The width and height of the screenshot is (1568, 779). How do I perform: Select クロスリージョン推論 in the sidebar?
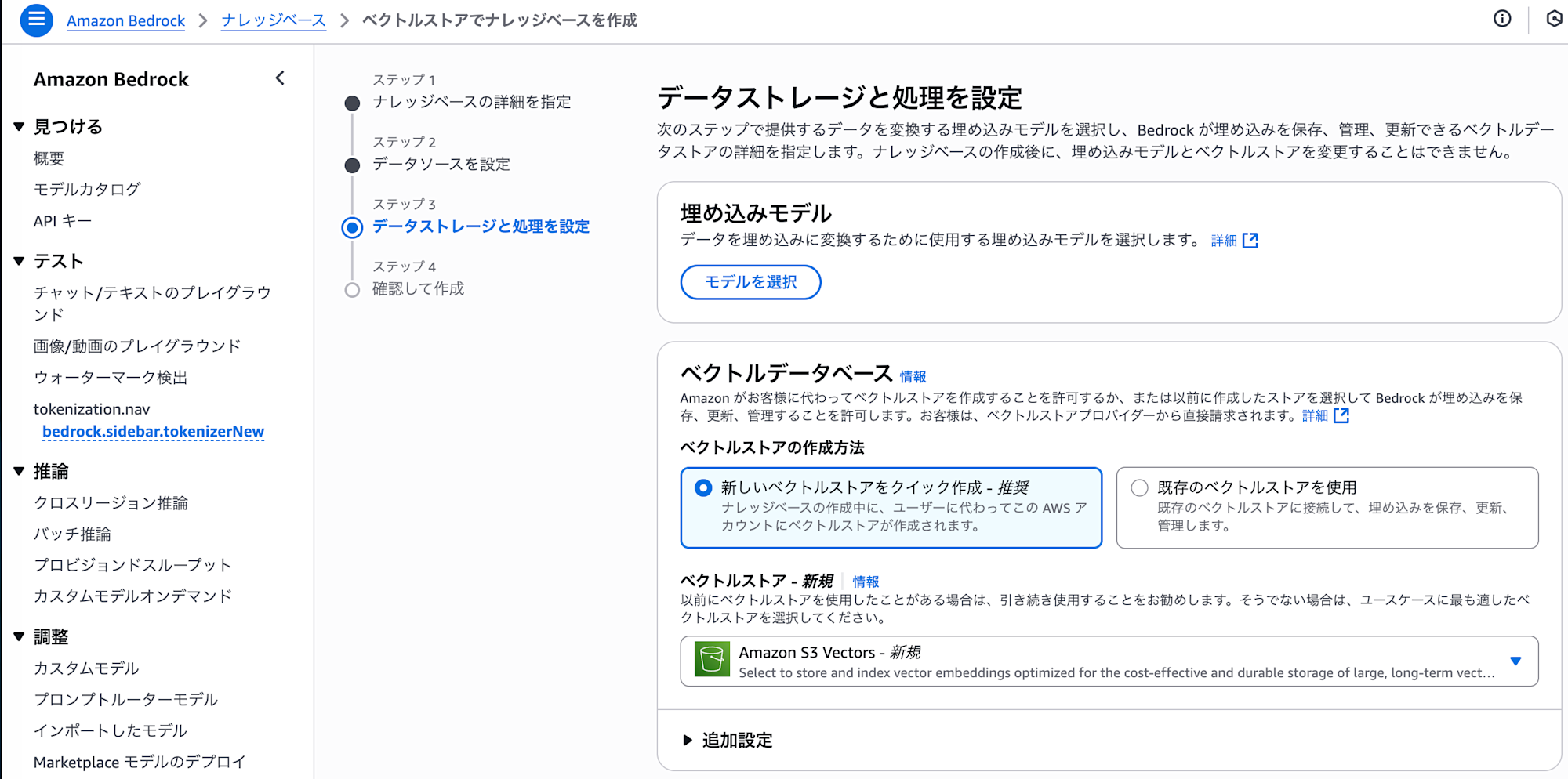(111, 502)
